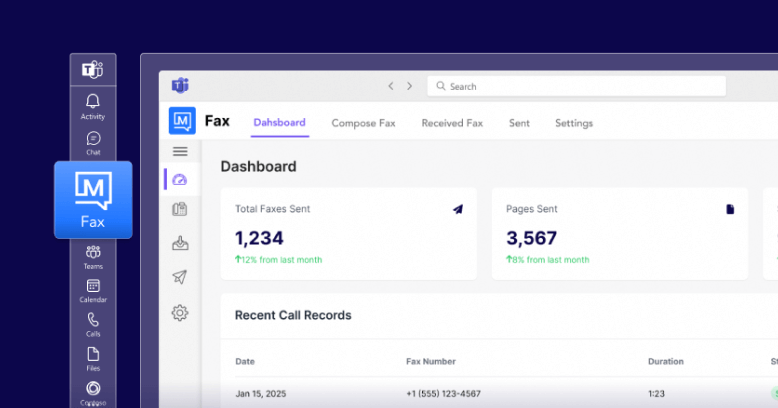Open the Sent tab
This screenshot has width=778, height=408.
tap(519, 123)
